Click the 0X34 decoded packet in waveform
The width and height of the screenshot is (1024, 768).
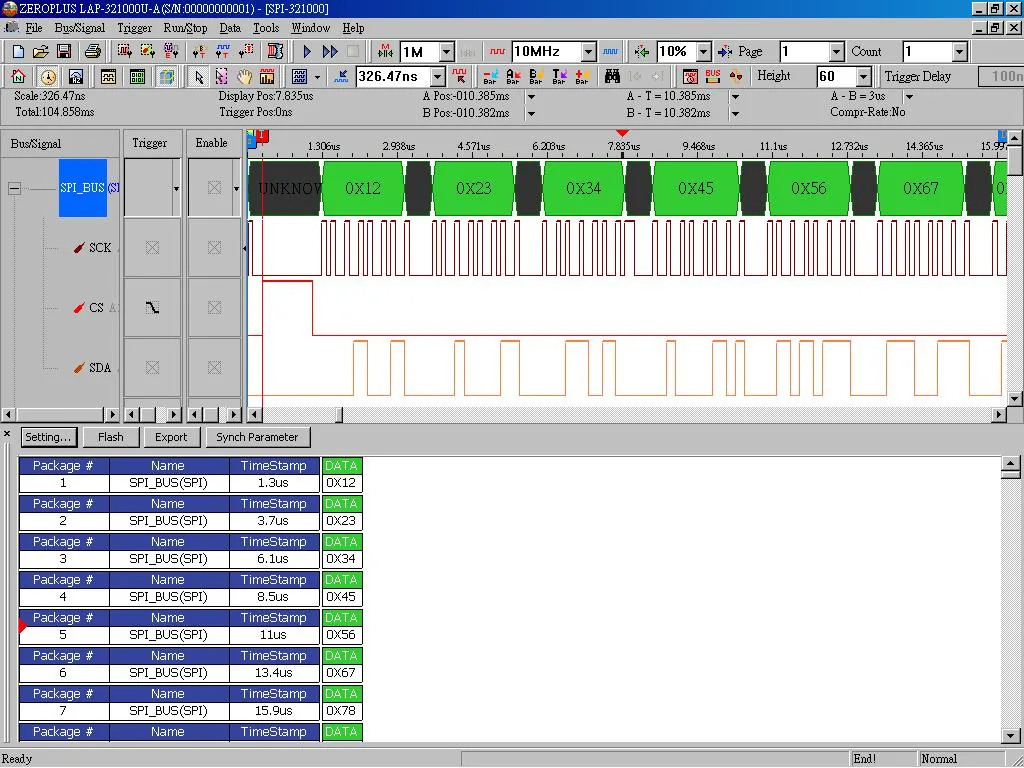(583, 188)
